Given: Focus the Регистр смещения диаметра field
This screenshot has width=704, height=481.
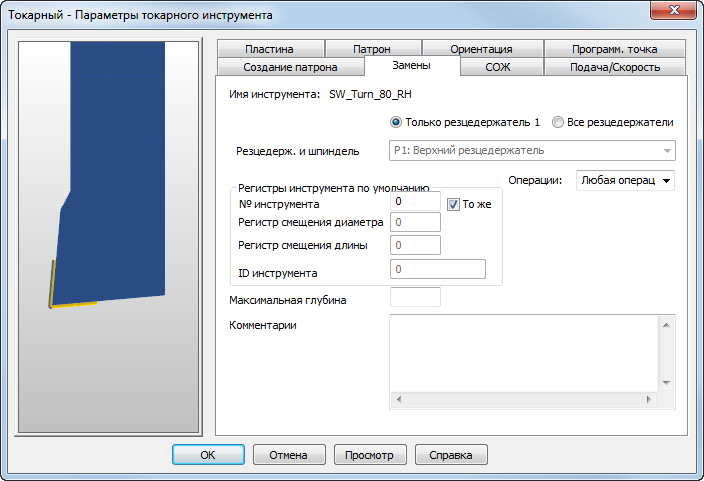Looking at the screenshot, I should coord(415,222).
